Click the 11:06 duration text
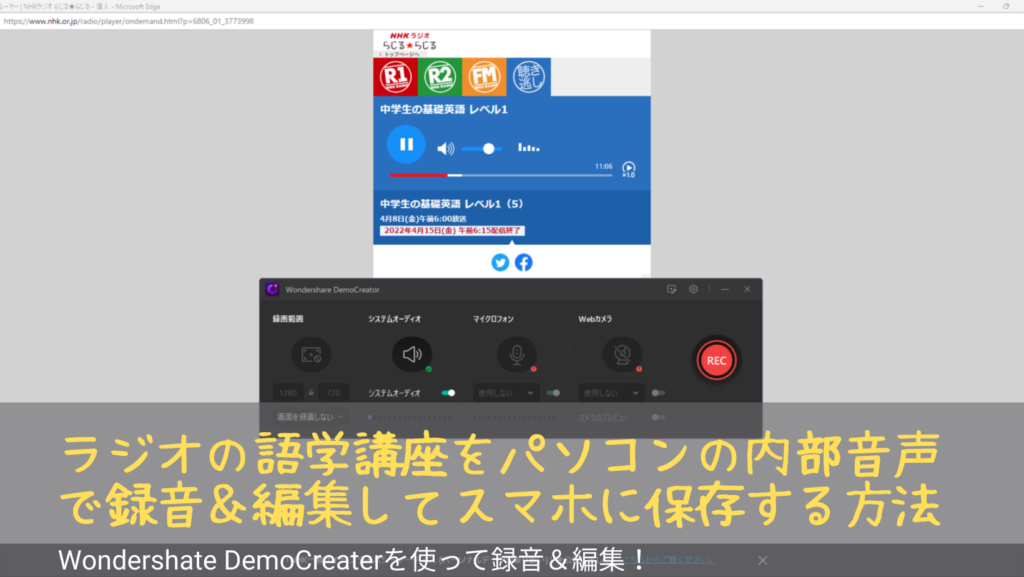 coord(603,166)
